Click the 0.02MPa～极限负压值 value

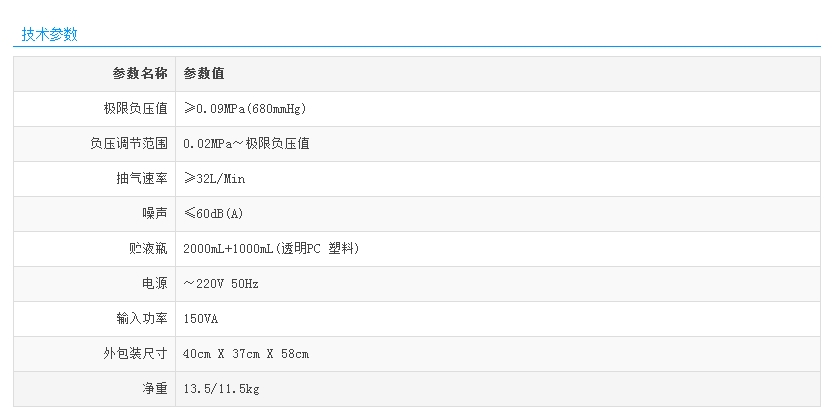247,143
